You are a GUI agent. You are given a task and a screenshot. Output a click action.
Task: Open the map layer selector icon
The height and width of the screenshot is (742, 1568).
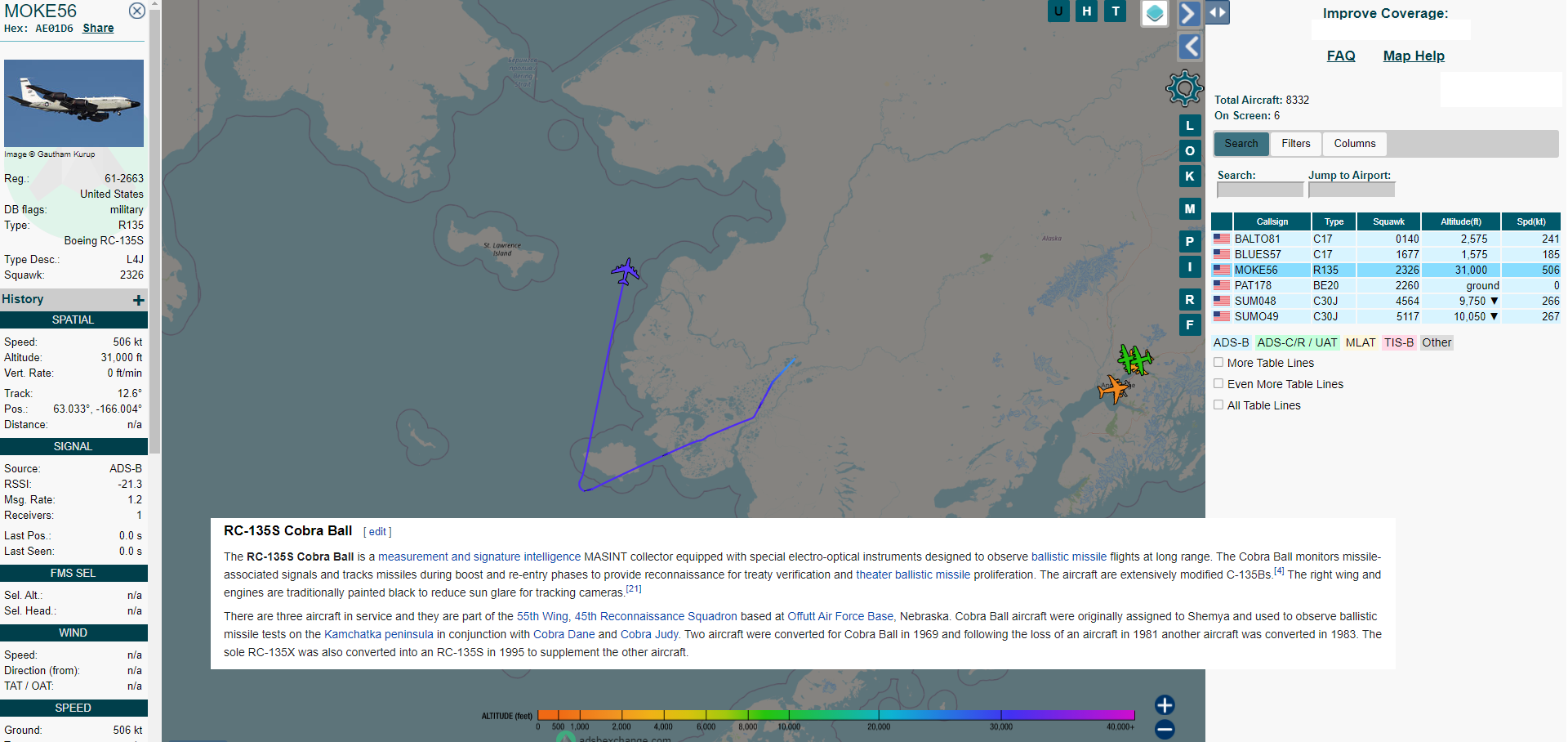tap(1154, 13)
